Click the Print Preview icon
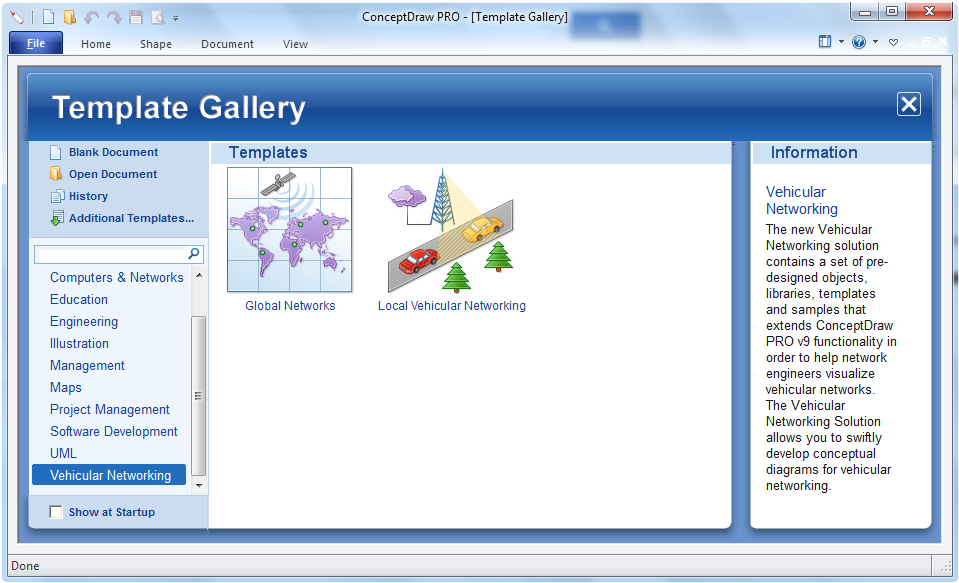959x583 pixels. [x=158, y=18]
